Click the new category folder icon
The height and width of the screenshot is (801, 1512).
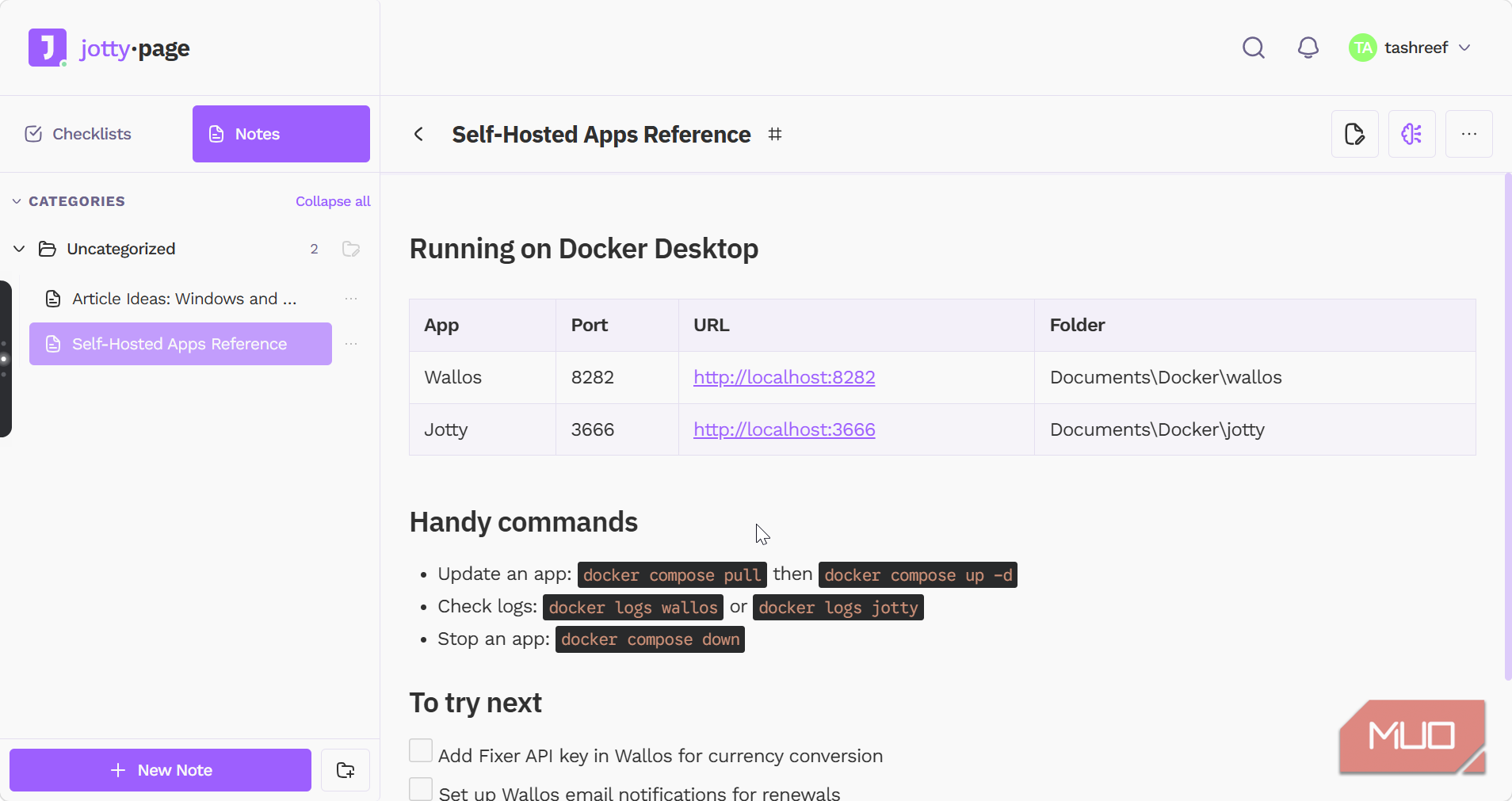pyautogui.click(x=346, y=770)
